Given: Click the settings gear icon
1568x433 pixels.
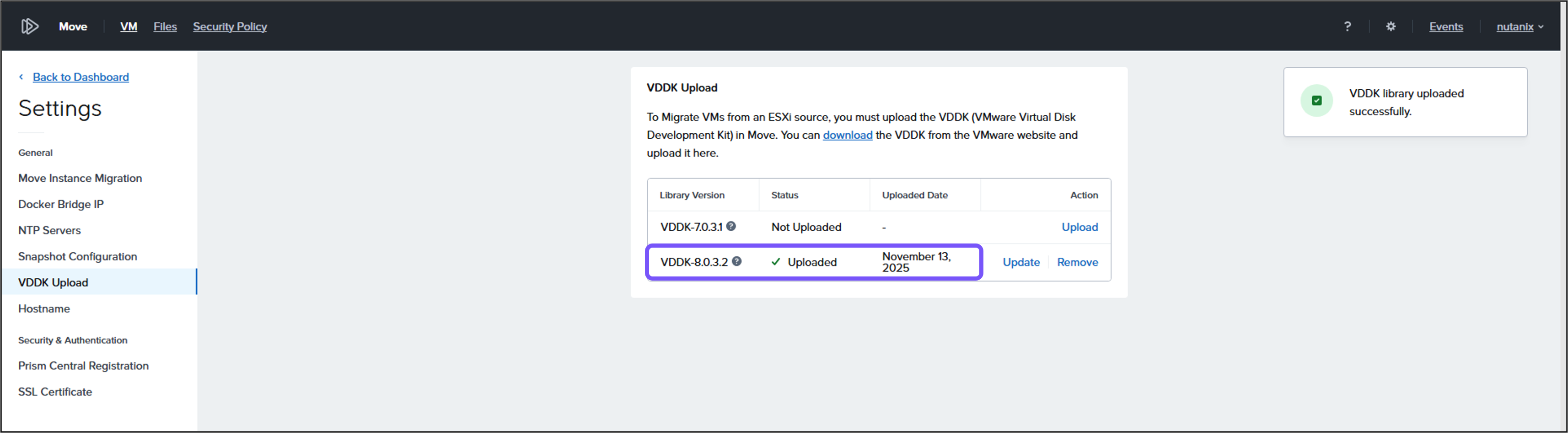Looking at the screenshot, I should click(1391, 26).
